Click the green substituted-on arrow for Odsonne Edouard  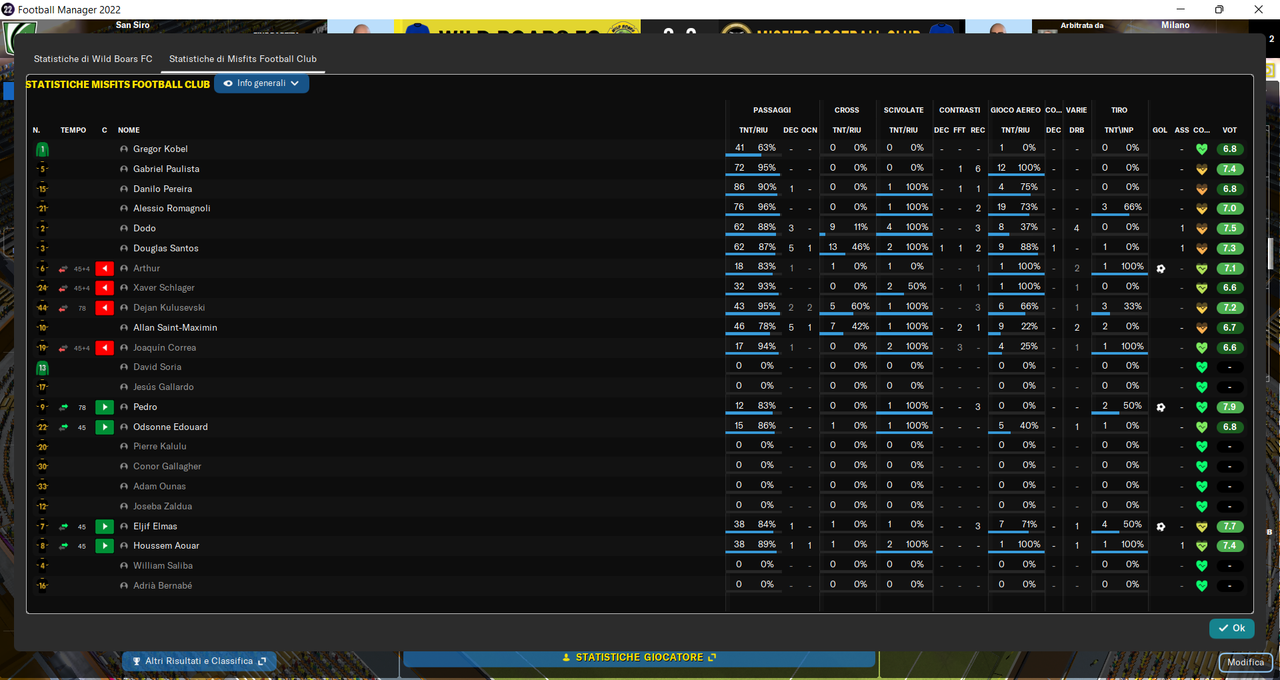pos(104,427)
